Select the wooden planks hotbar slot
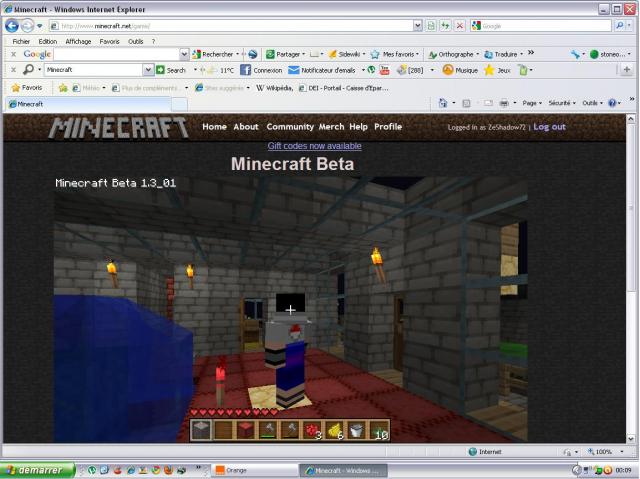 (x=223, y=430)
